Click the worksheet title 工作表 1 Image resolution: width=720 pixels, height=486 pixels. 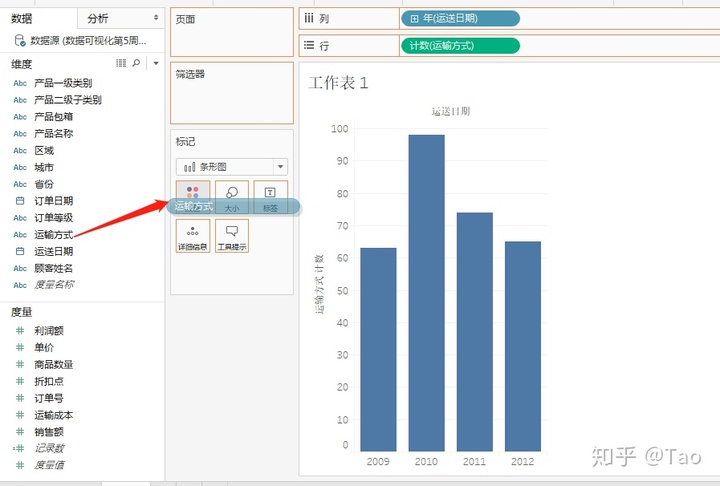[x=338, y=83]
